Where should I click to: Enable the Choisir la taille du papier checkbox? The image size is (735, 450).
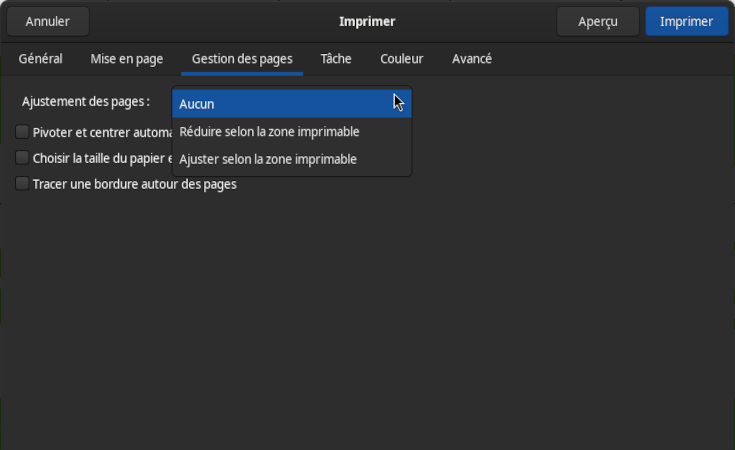pyautogui.click(x=22, y=158)
